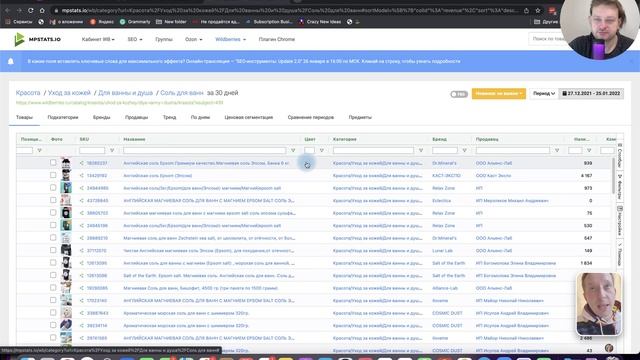The width and height of the screenshot is (640, 360).
Task: Open filter icon of Позиция column
Action: coord(40,151)
